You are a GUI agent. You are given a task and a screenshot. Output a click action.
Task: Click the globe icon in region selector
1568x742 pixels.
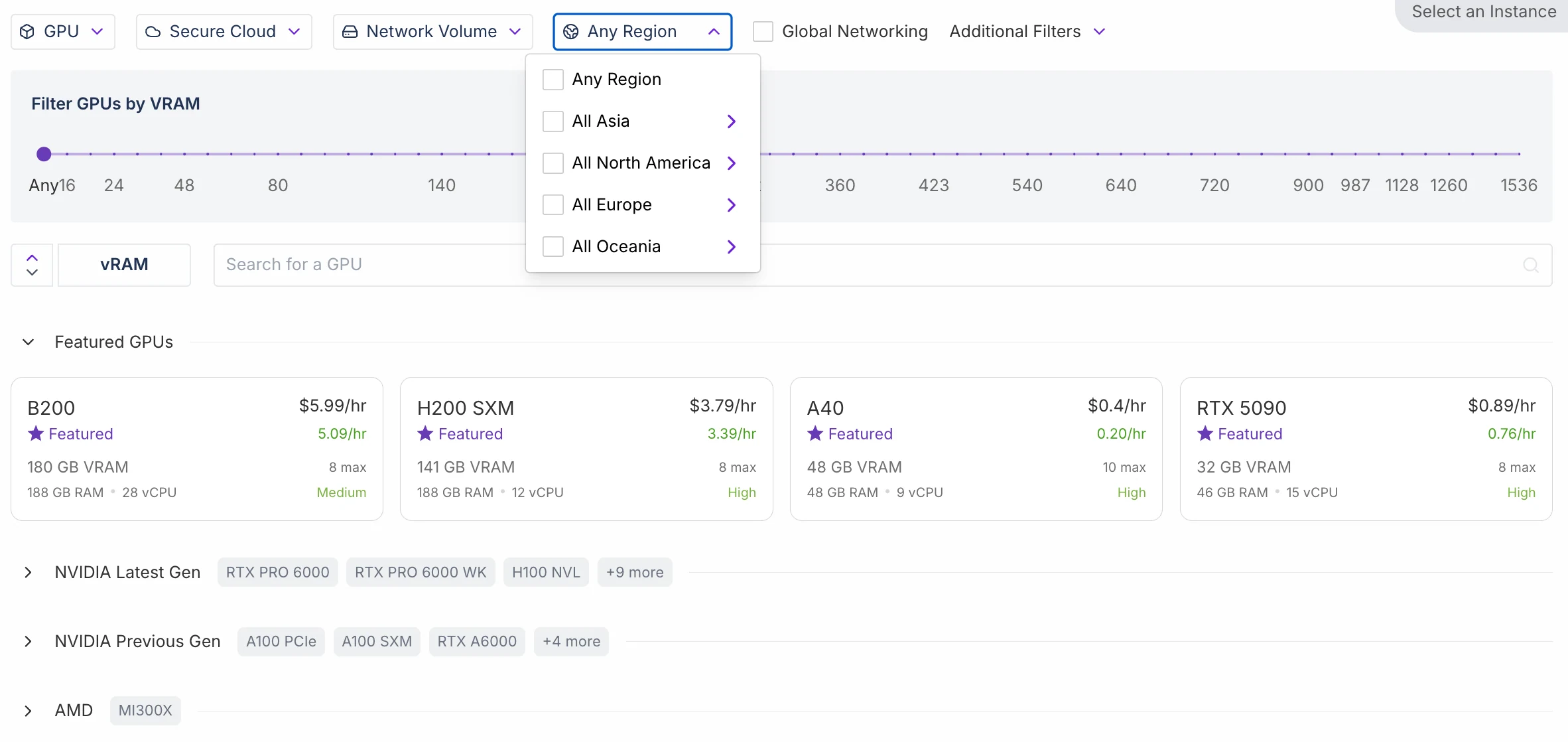[570, 32]
